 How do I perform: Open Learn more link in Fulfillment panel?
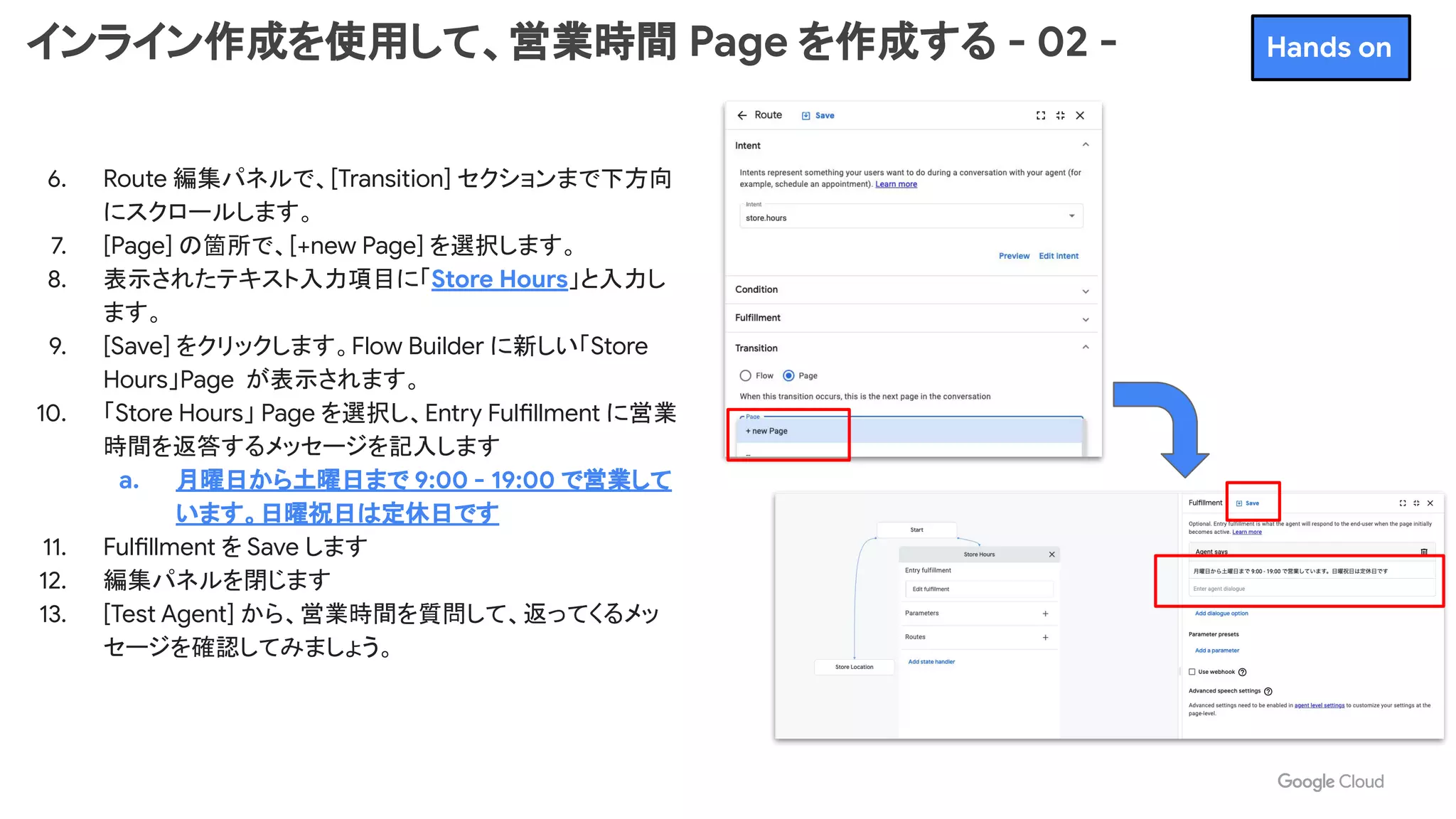click(x=1247, y=532)
